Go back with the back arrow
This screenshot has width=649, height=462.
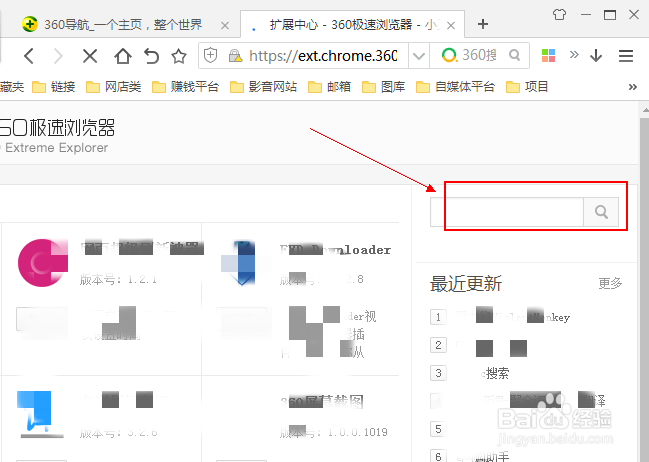[x=29, y=55]
